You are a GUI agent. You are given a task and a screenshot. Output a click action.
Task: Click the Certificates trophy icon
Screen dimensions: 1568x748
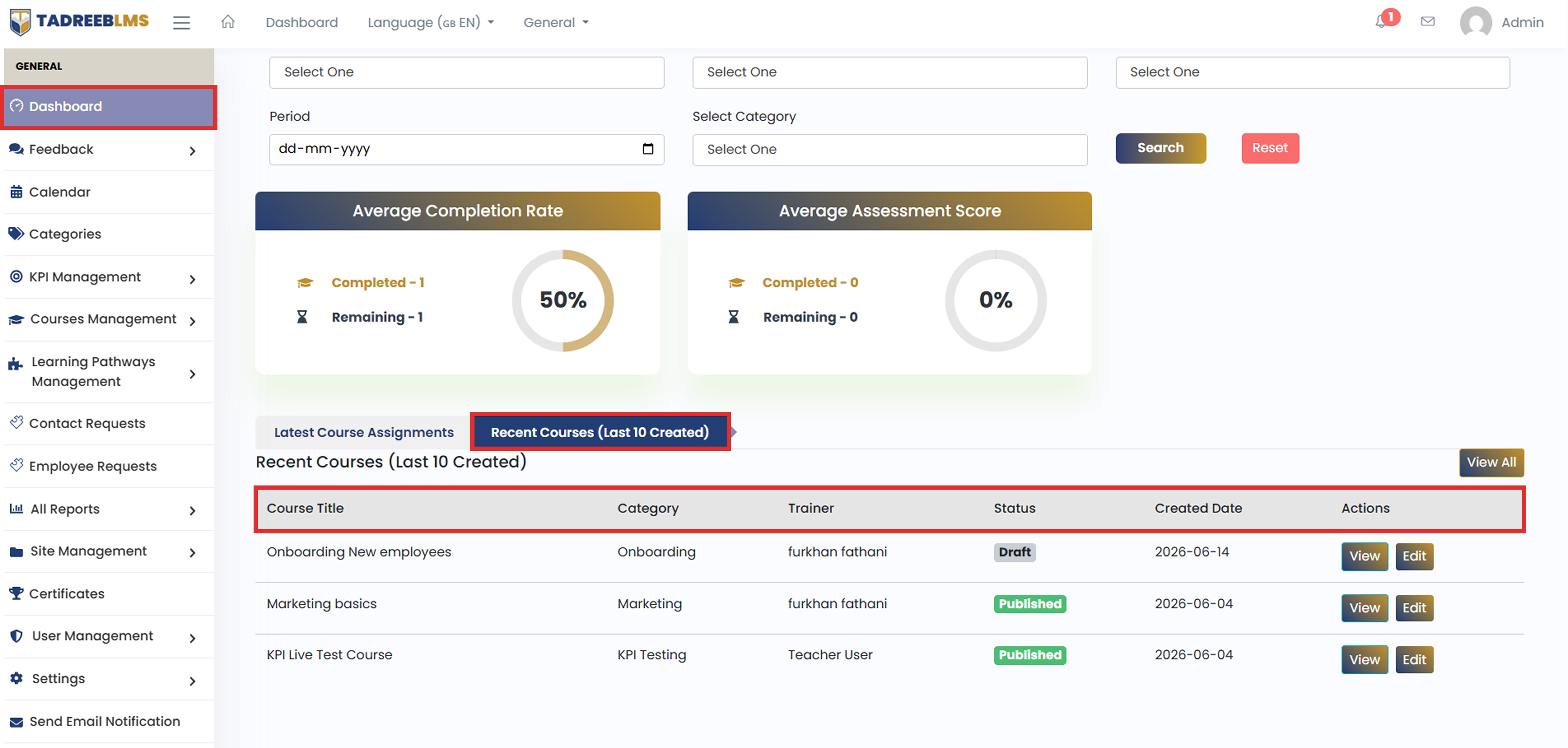[x=16, y=593]
